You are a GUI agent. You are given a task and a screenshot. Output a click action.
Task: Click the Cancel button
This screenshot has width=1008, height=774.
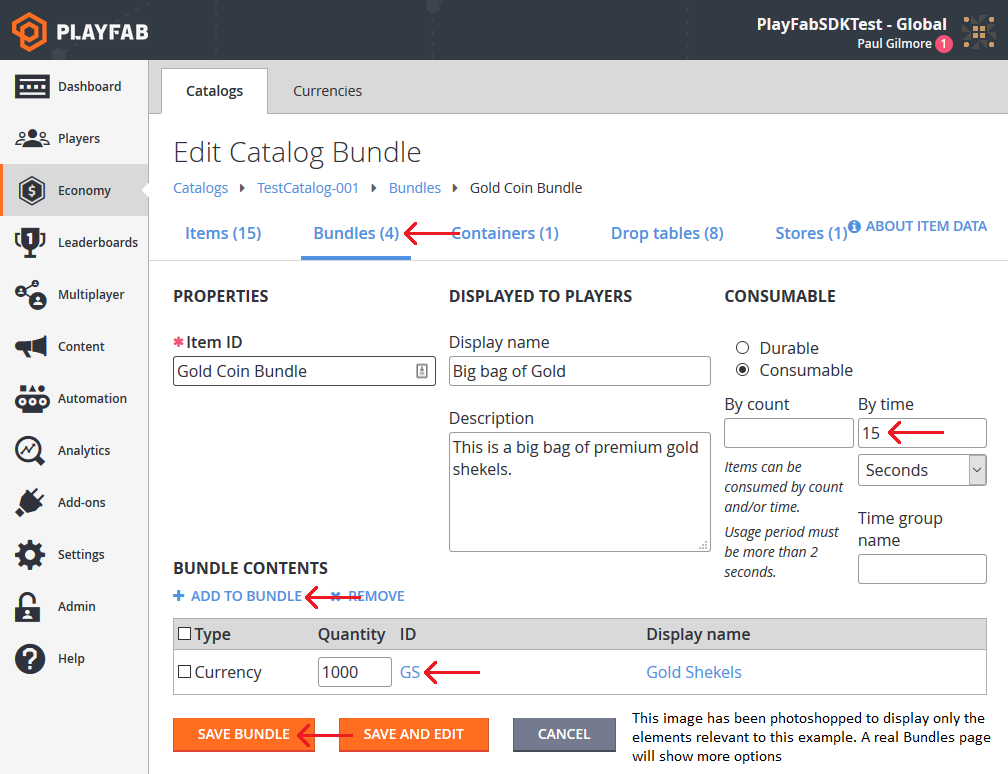click(x=564, y=734)
